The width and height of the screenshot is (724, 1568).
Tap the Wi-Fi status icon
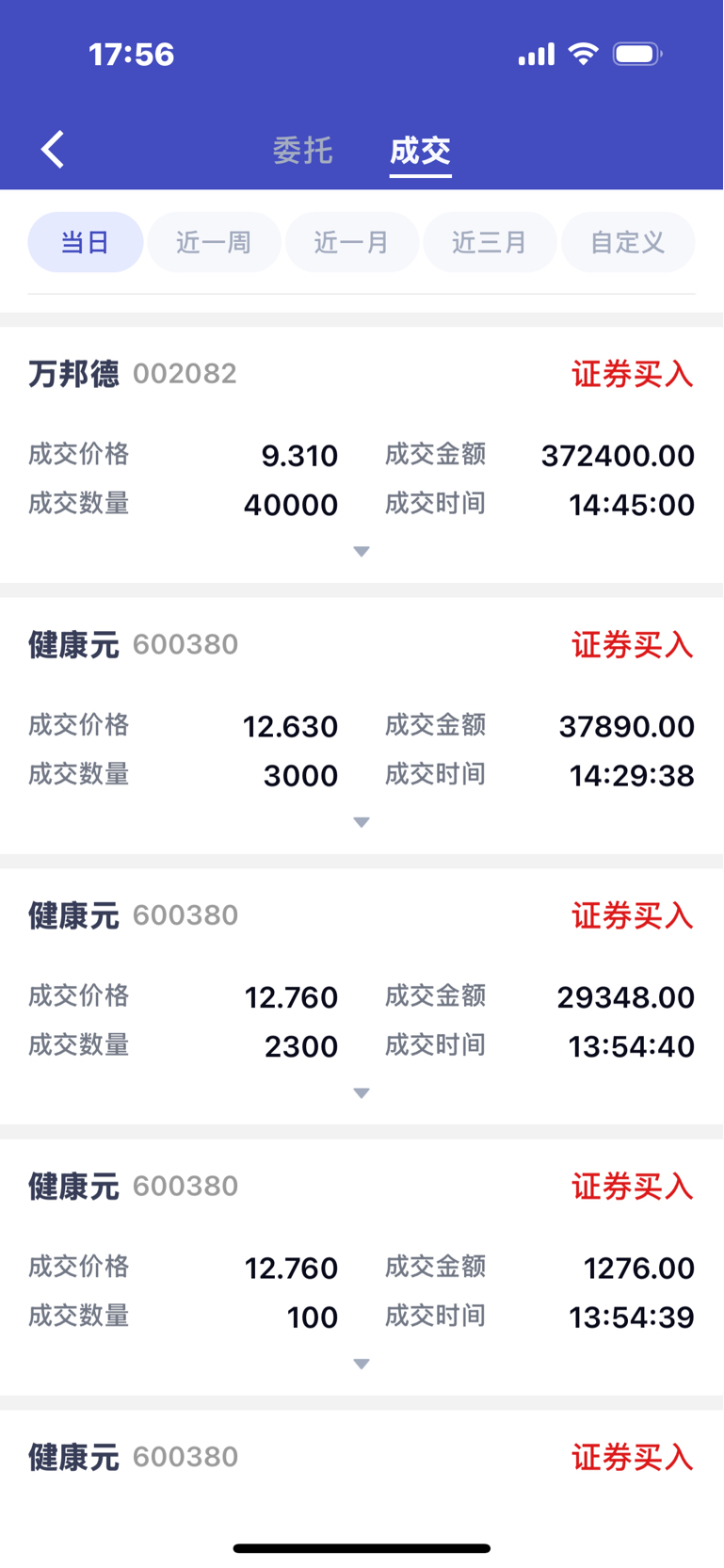point(584,54)
